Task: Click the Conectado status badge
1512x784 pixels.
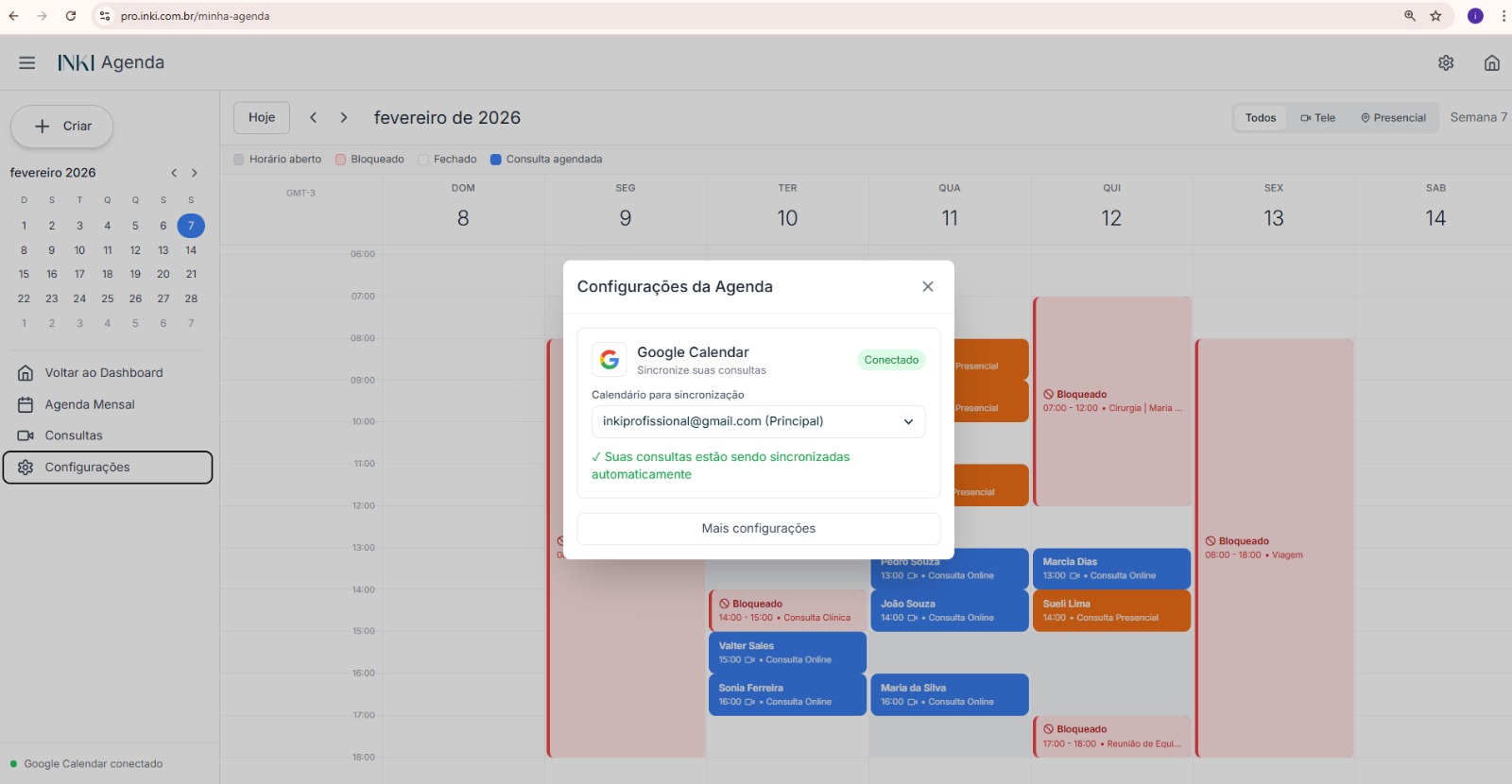Action: coord(891,360)
